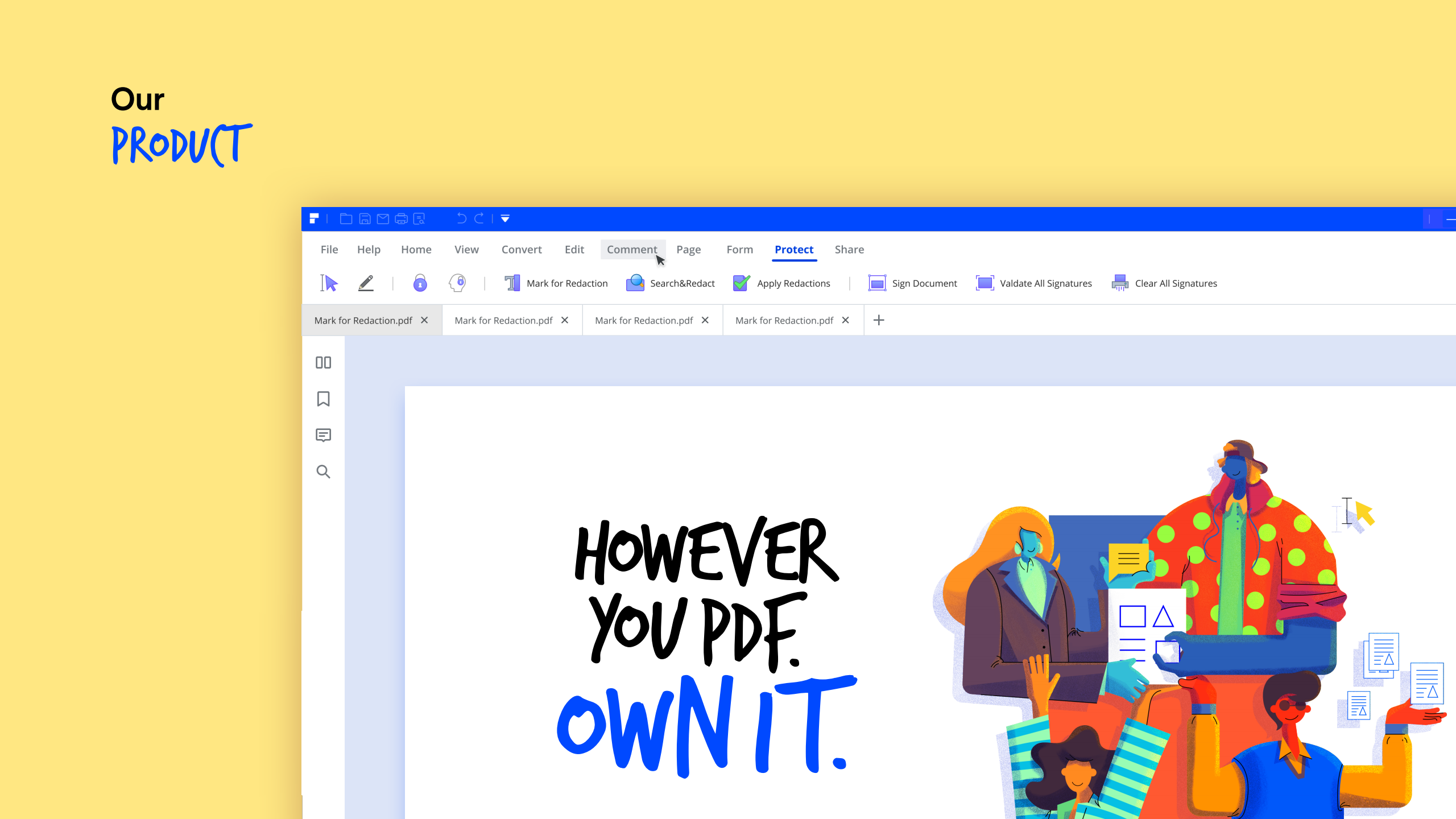Click the Search&Redact icon
This screenshot has width=1456, height=819.
click(x=635, y=283)
